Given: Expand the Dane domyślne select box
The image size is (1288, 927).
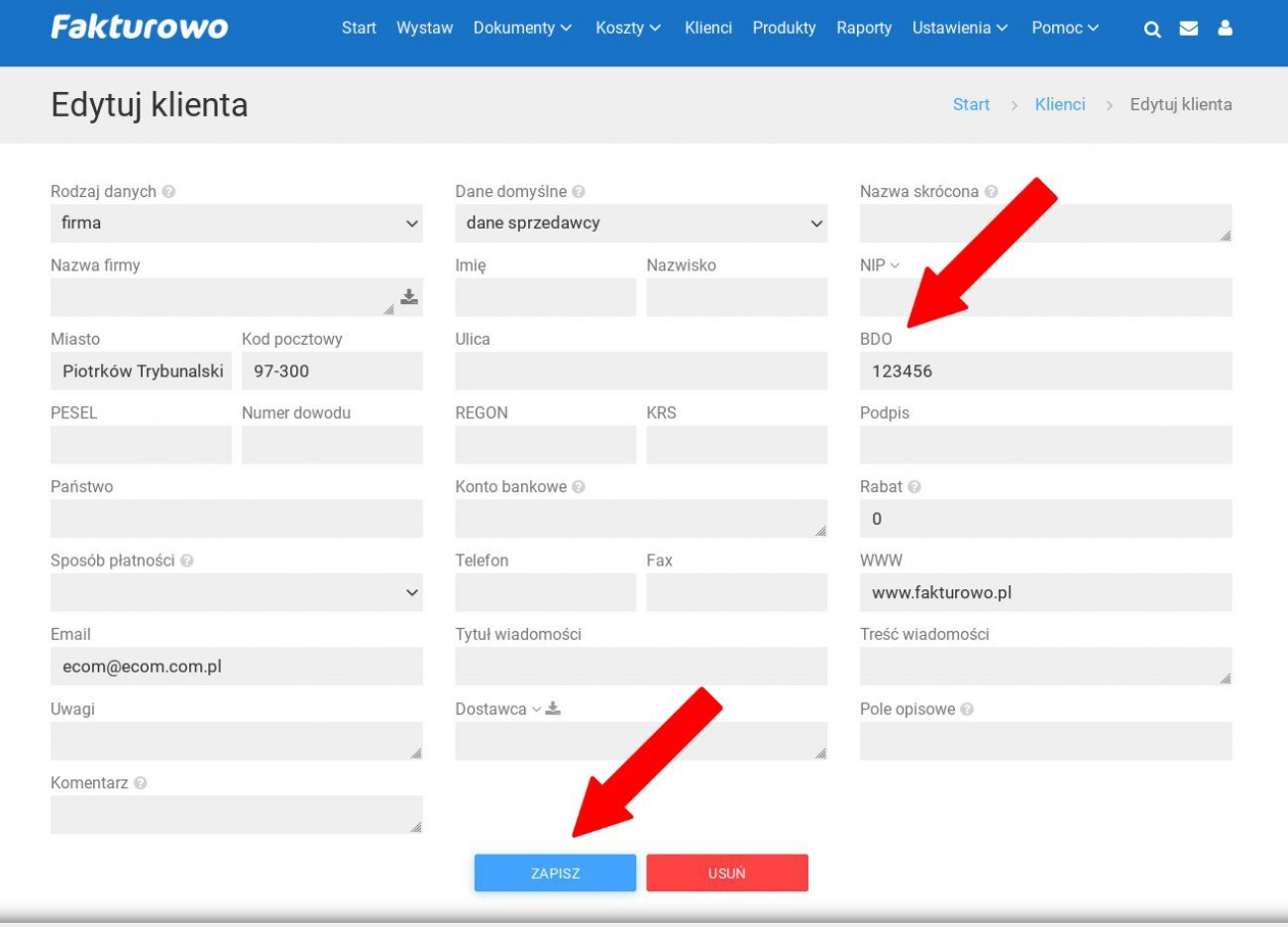Looking at the screenshot, I should coord(640,224).
